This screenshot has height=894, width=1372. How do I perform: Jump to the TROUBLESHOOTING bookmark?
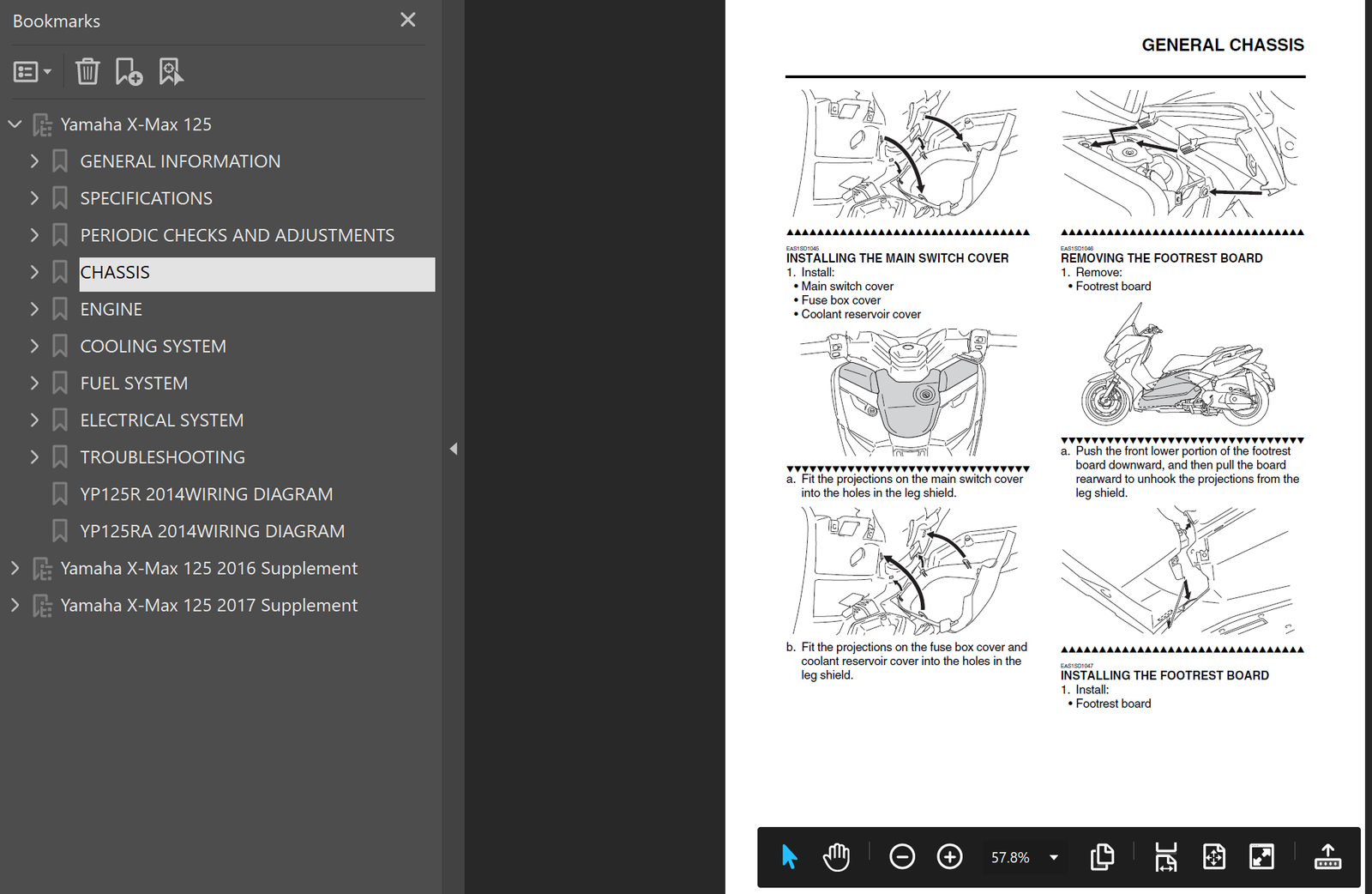click(163, 456)
